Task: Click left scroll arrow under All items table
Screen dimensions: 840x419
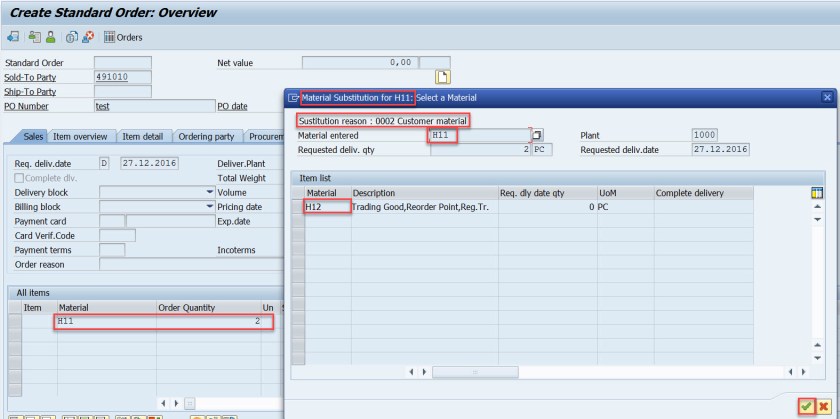Action: pos(163,403)
